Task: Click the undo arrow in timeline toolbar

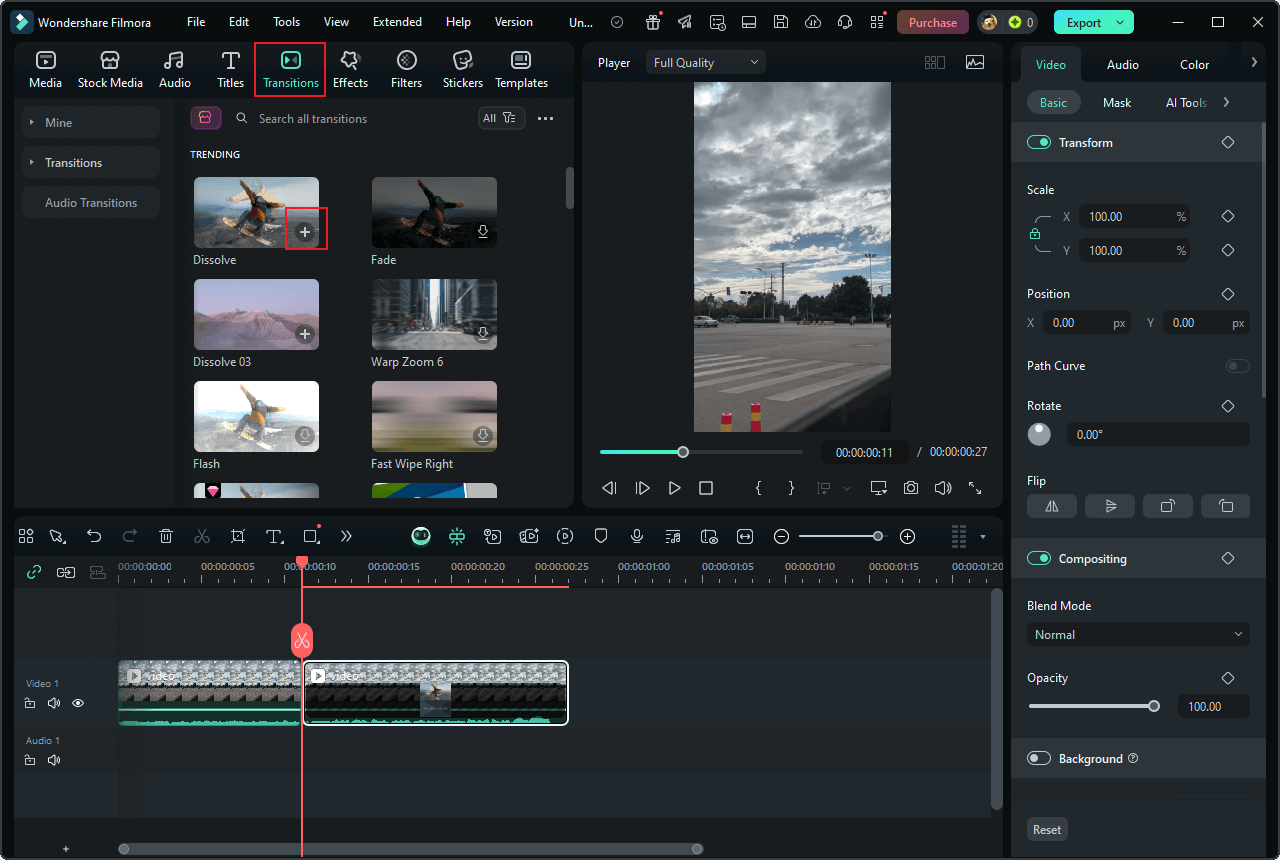Action: [94, 537]
